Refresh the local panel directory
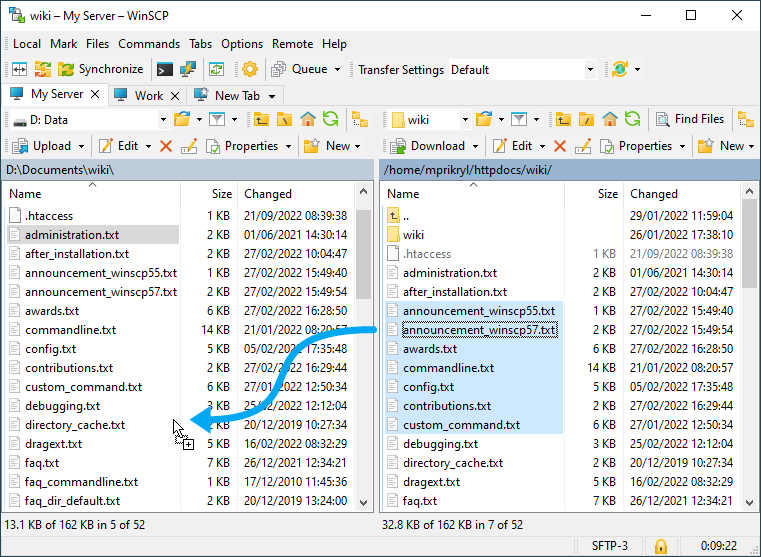761x557 pixels. [330, 119]
